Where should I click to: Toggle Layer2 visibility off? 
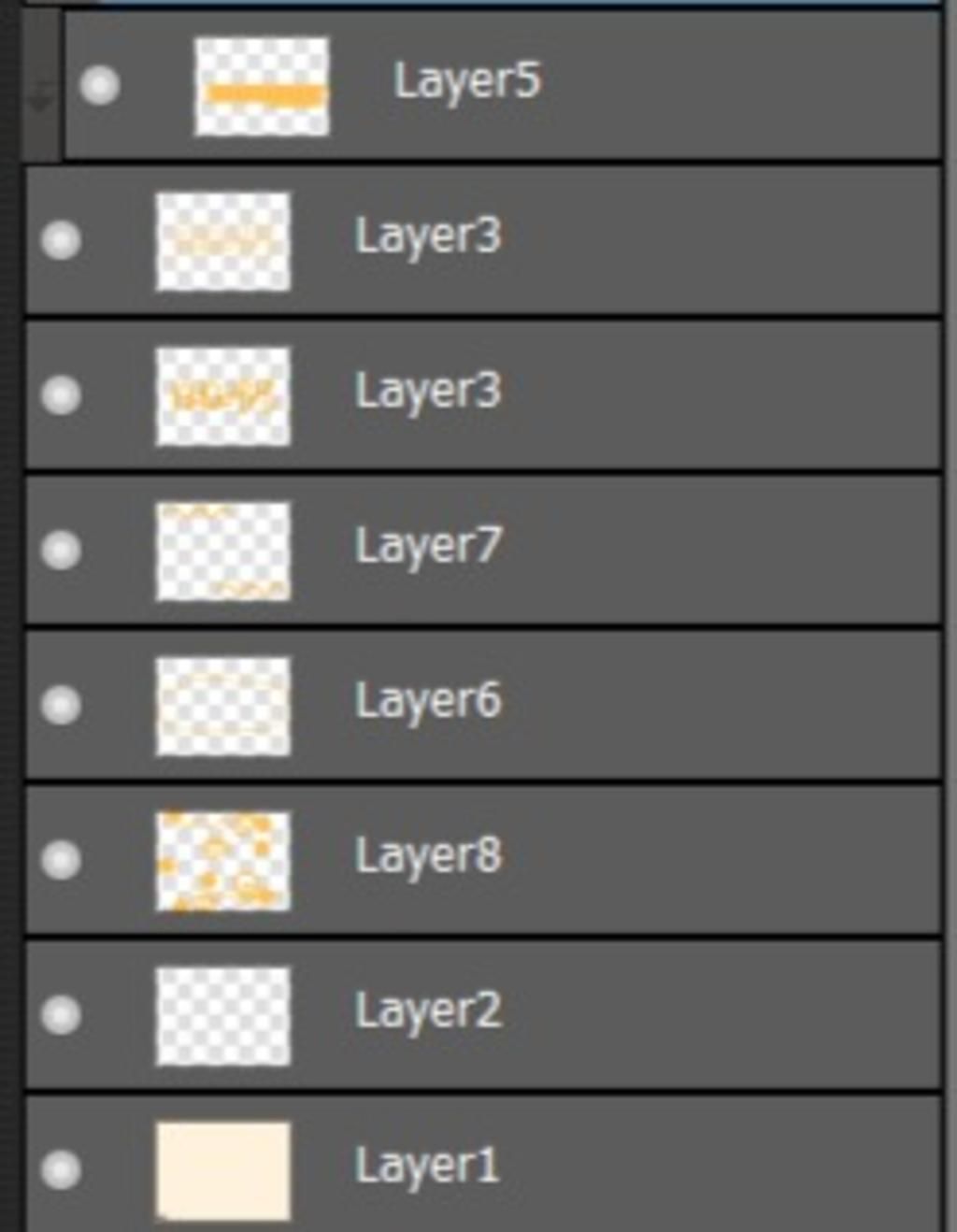(61, 1014)
